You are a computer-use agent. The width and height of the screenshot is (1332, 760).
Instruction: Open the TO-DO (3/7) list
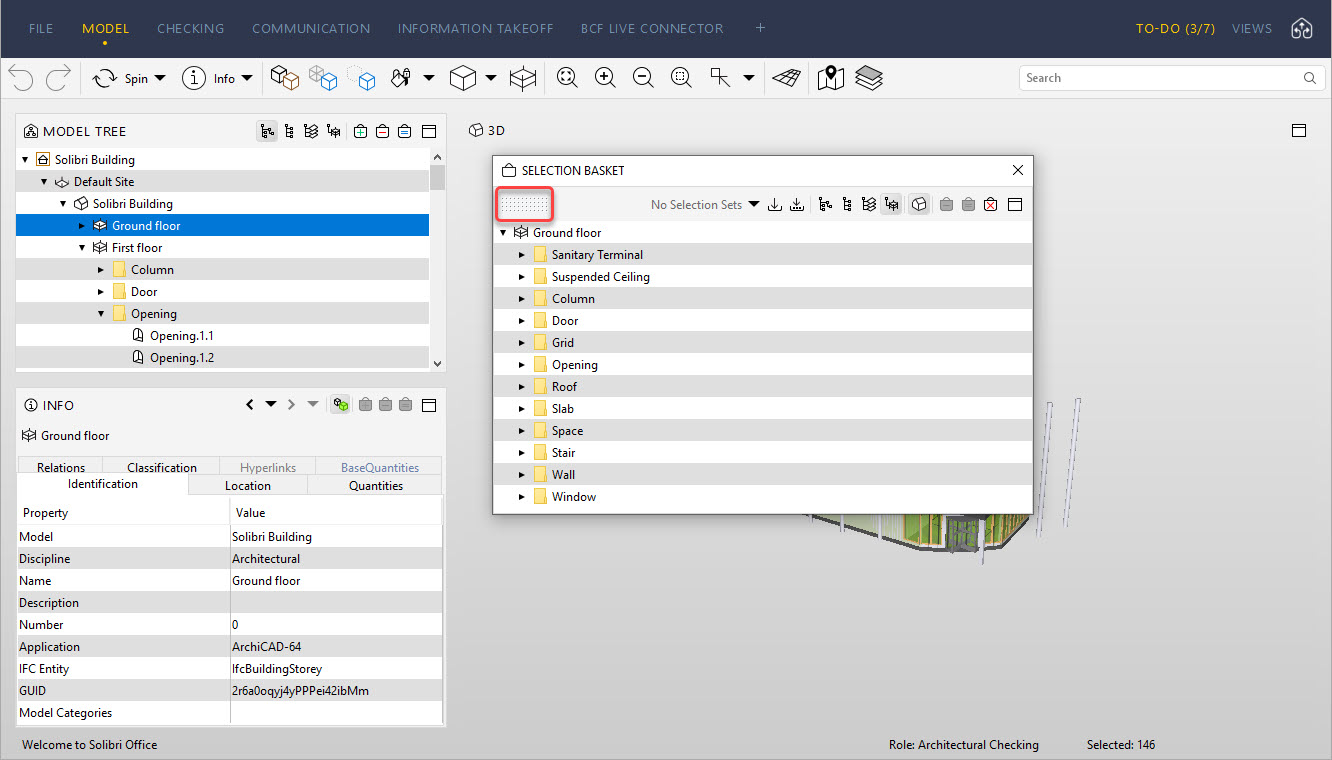tap(1176, 29)
